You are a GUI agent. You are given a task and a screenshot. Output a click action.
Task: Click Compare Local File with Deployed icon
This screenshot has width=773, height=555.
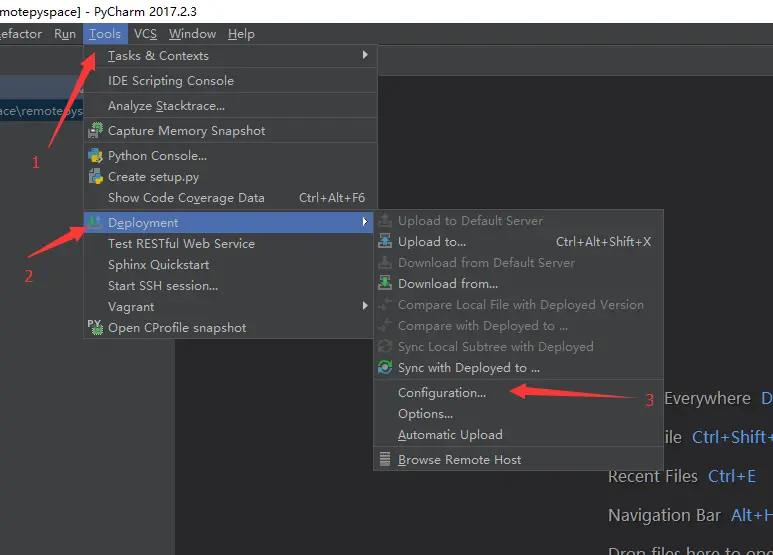pos(385,304)
